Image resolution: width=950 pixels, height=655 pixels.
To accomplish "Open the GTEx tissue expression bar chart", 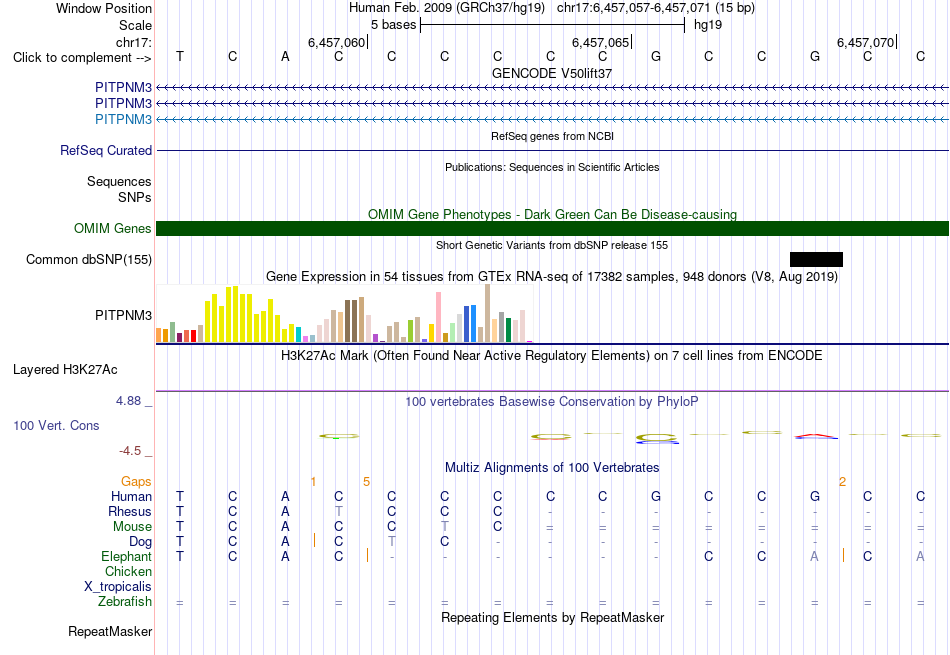I will tap(344, 314).
